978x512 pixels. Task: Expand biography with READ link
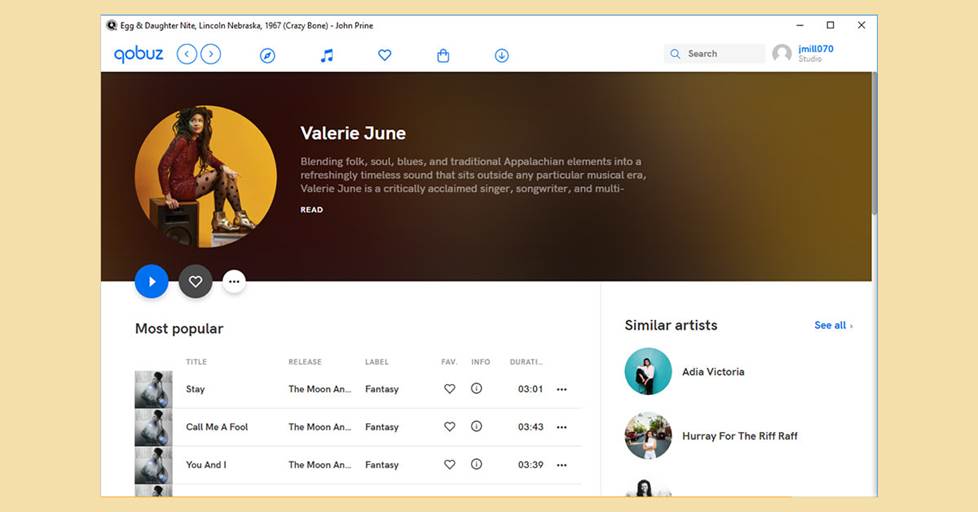(311, 210)
